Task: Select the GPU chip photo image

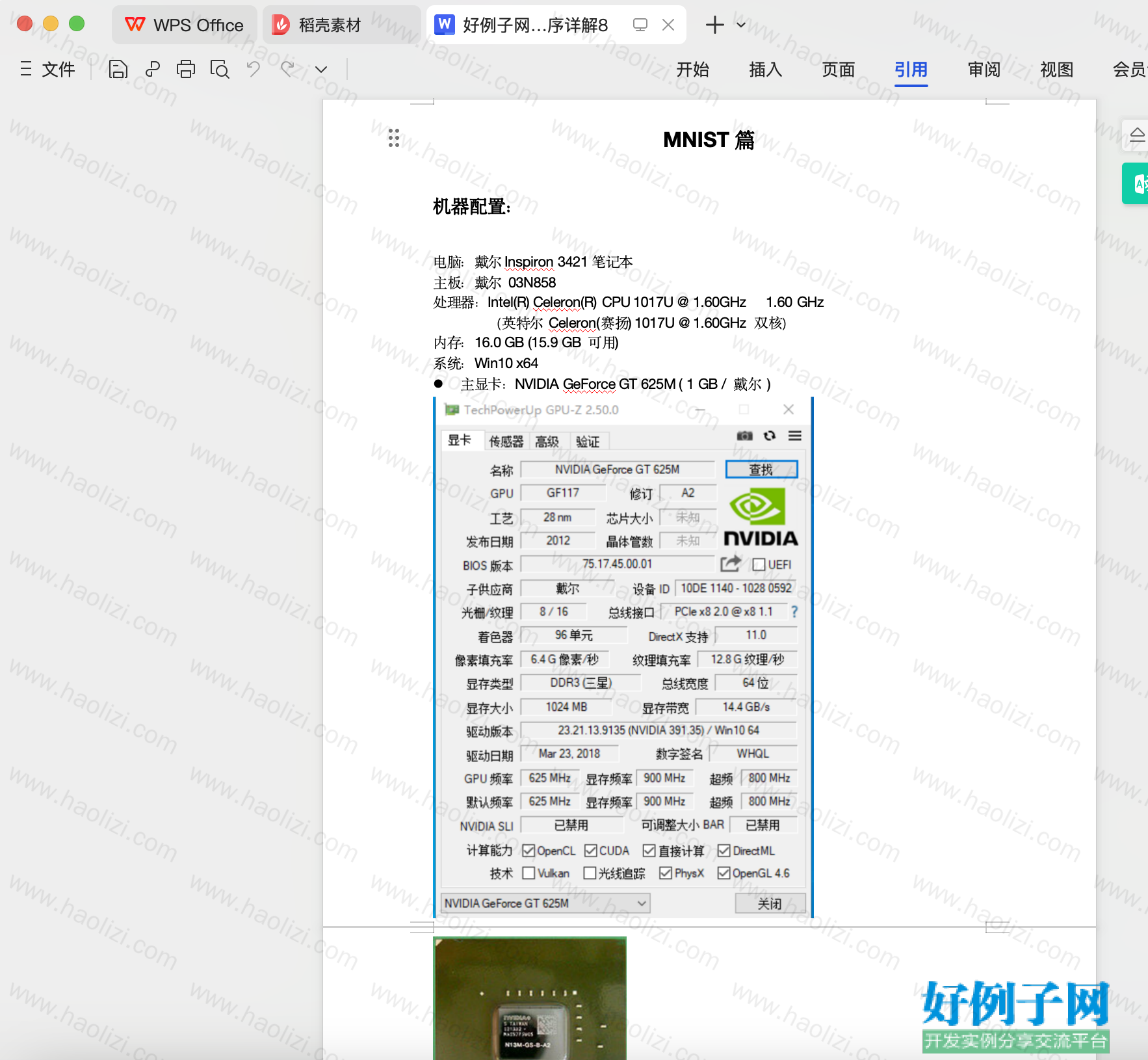Action: click(x=530, y=998)
